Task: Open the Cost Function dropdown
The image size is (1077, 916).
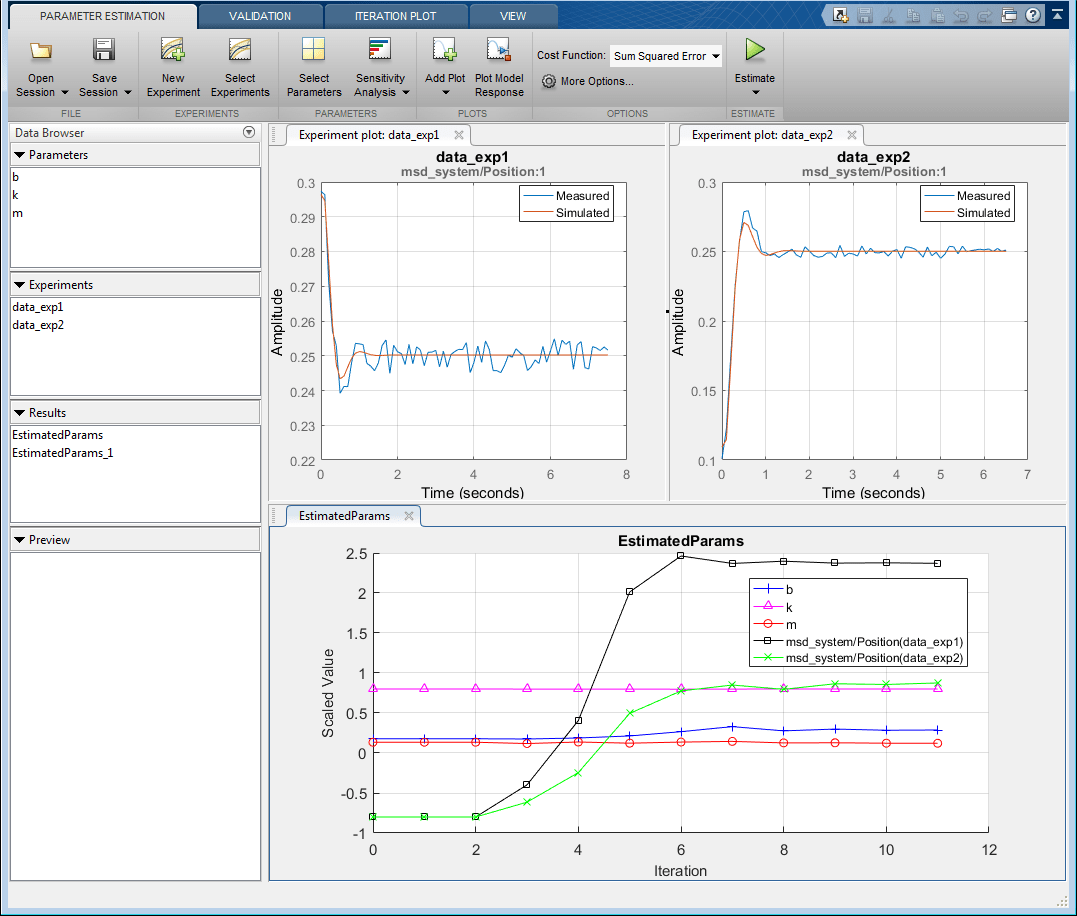Action: click(x=667, y=56)
